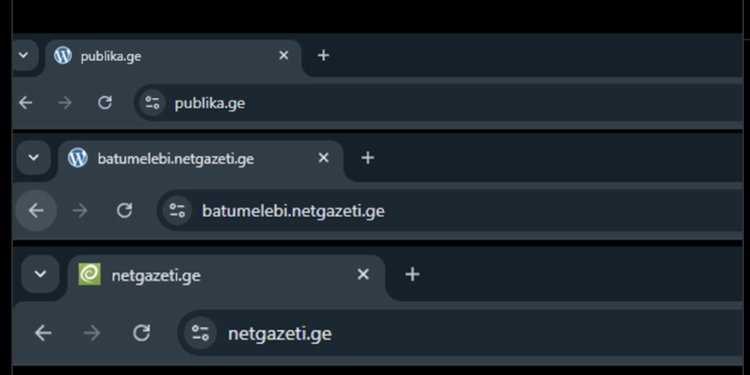The width and height of the screenshot is (750, 375).
Task: Open a new tab next to batumelebi.netgazeti.ge
Action: tap(367, 158)
